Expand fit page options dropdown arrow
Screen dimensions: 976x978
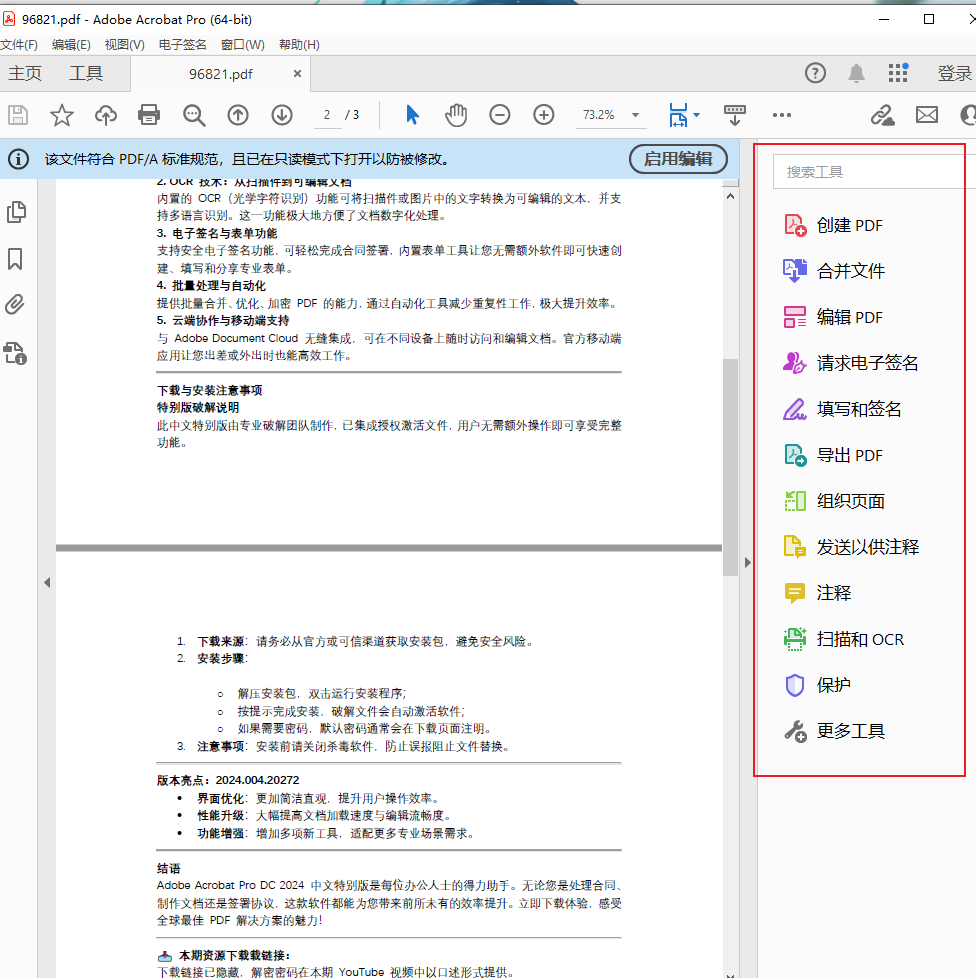(696, 115)
